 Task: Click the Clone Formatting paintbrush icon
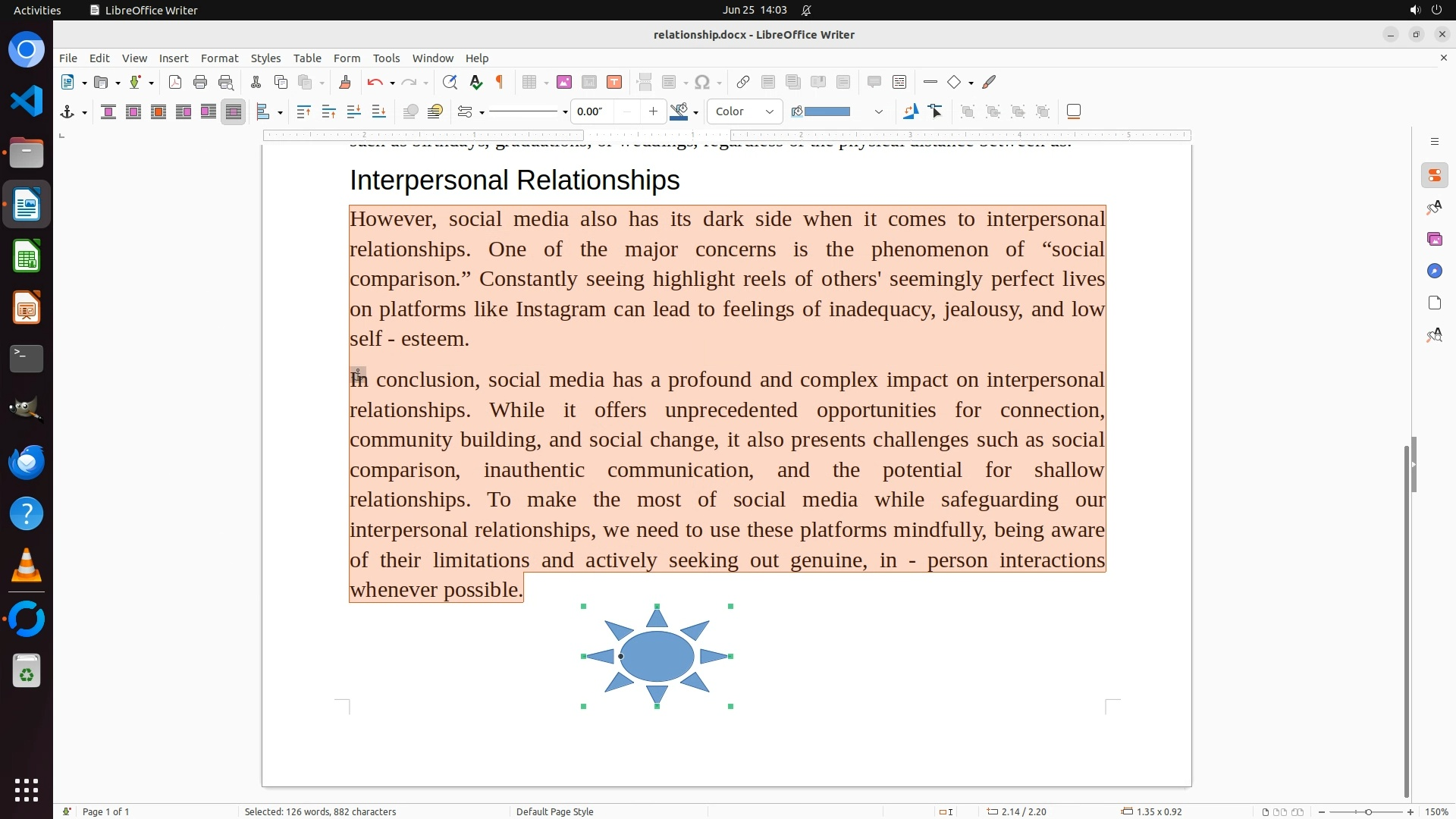(x=345, y=83)
